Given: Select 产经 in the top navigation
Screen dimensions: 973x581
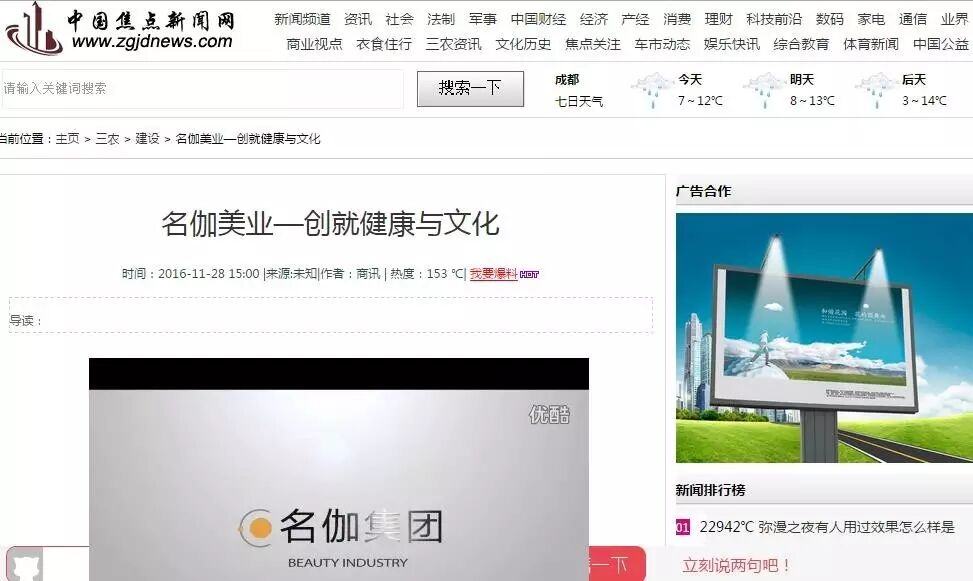Looking at the screenshot, I should click(635, 19).
